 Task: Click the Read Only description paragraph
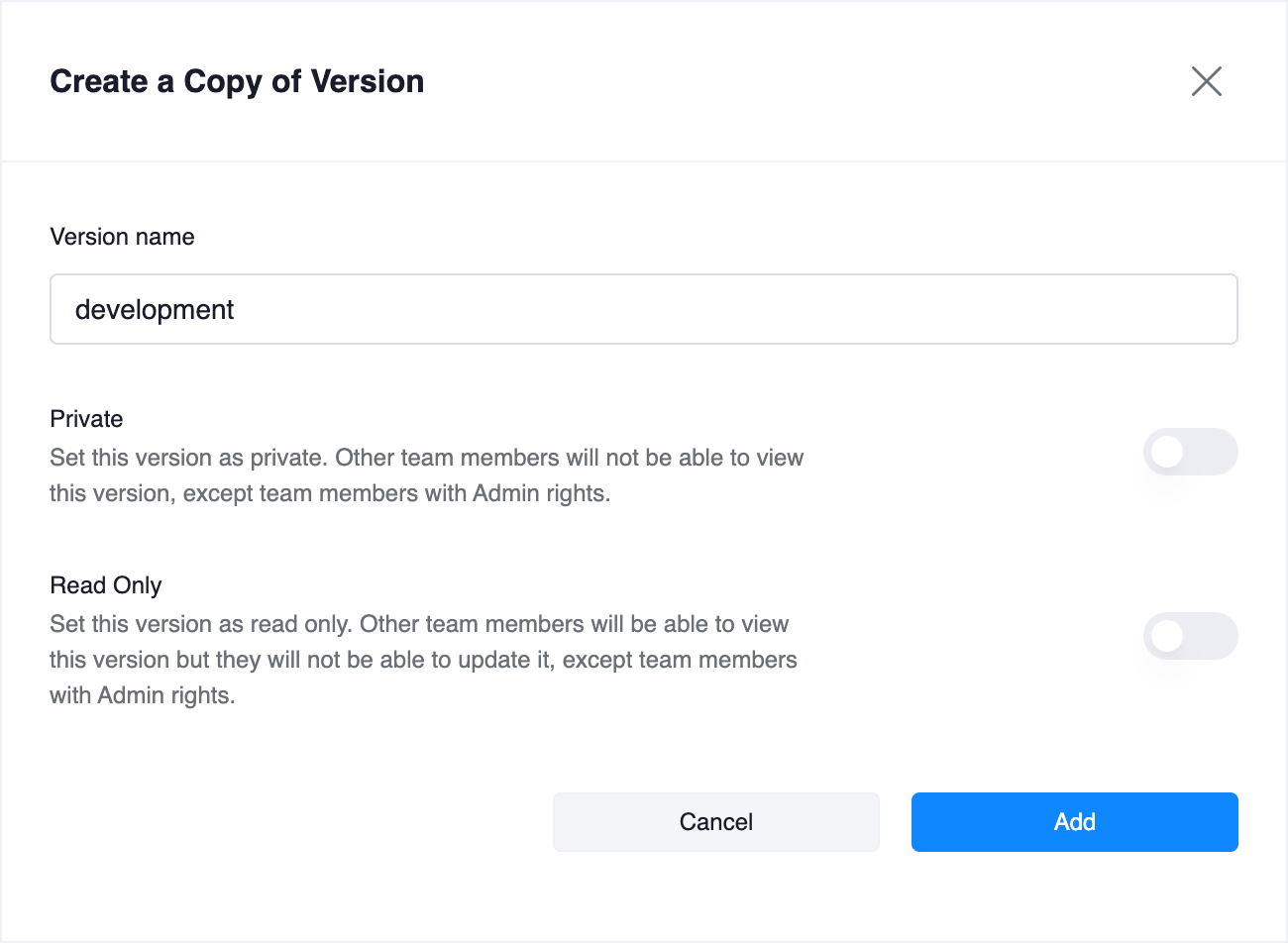[x=423, y=660]
